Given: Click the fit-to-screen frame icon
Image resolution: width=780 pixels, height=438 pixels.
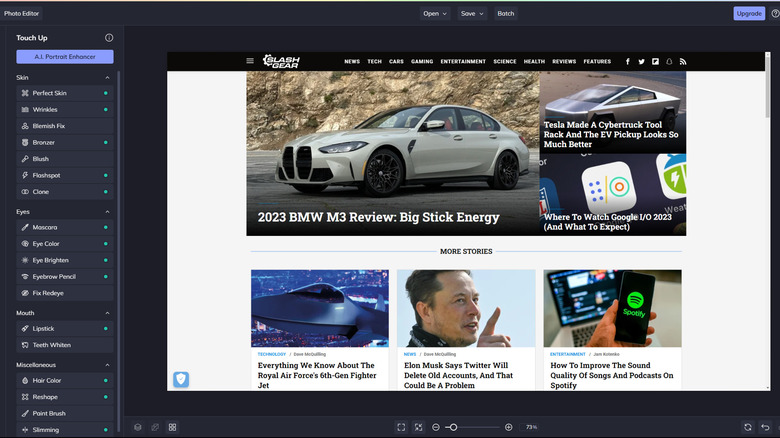Looking at the screenshot, I should (401, 427).
